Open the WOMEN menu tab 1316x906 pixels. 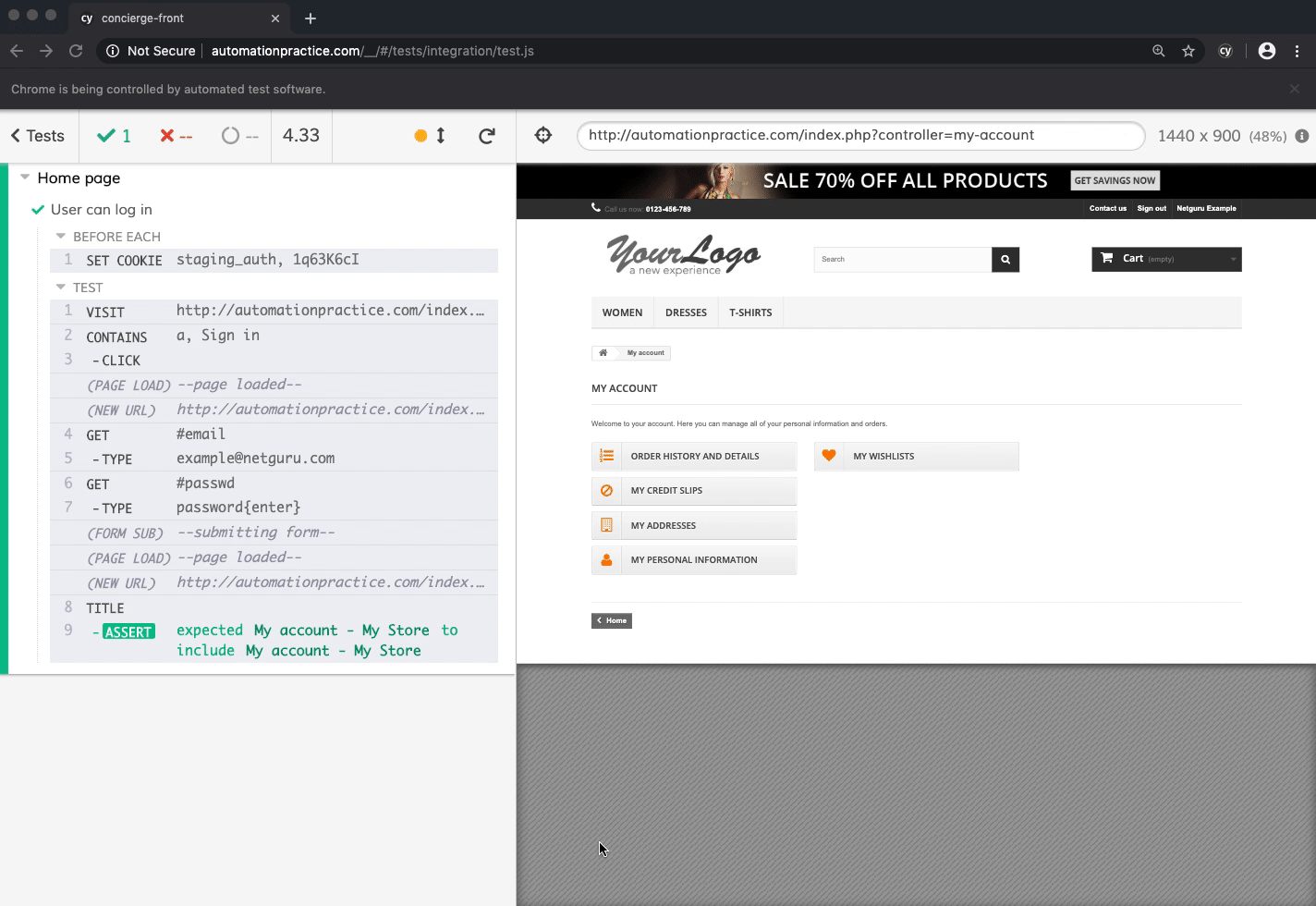pyautogui.click(x=622, y=312)
